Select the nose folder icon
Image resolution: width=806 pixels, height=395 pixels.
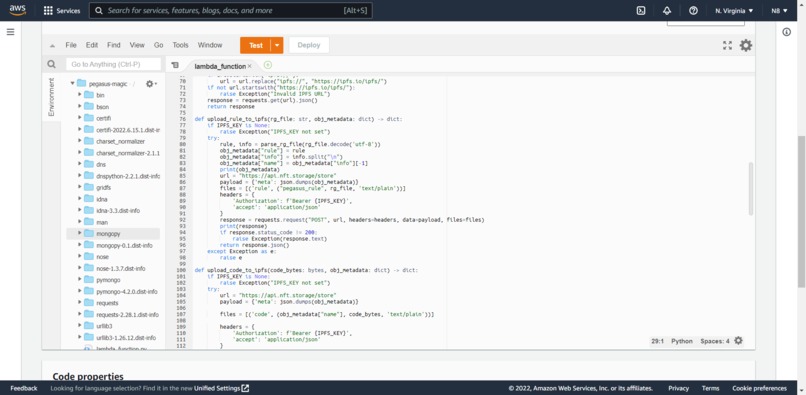pyautogui.click(x=89, y=257)
